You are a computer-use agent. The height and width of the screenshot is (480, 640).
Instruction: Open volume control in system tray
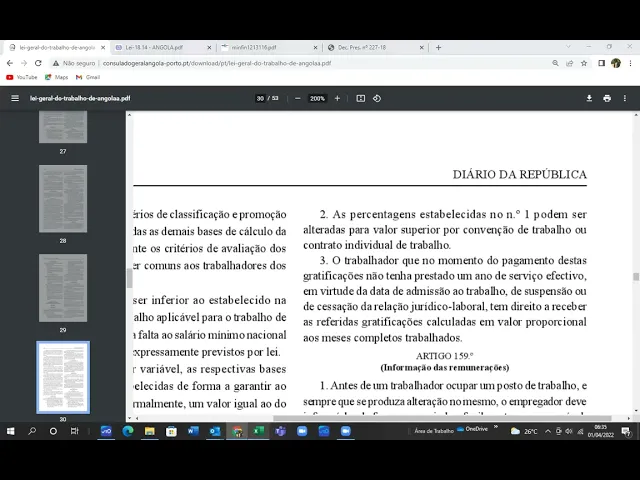click(x=569, y=431)
